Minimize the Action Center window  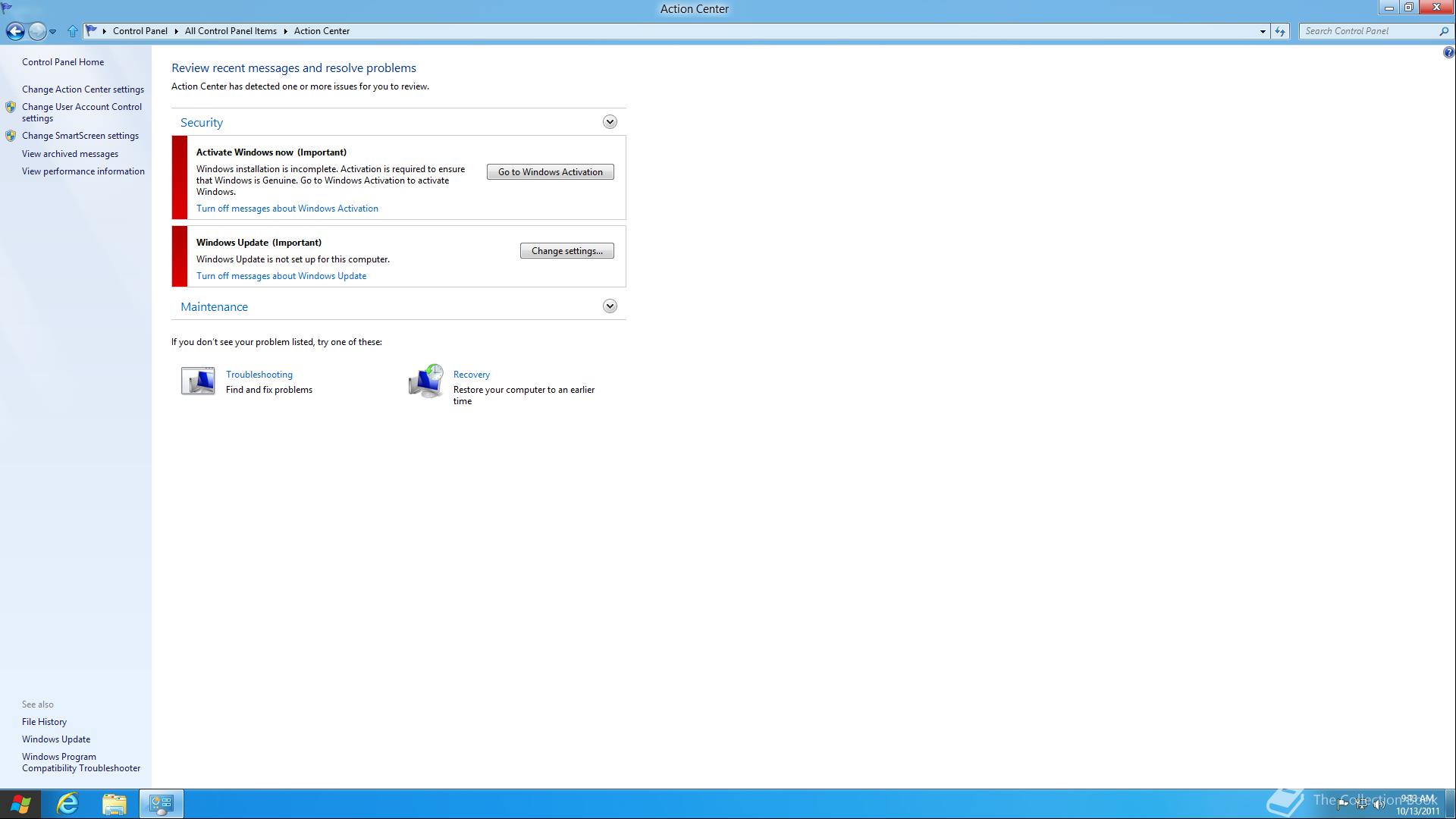[x=1389, y=8]
